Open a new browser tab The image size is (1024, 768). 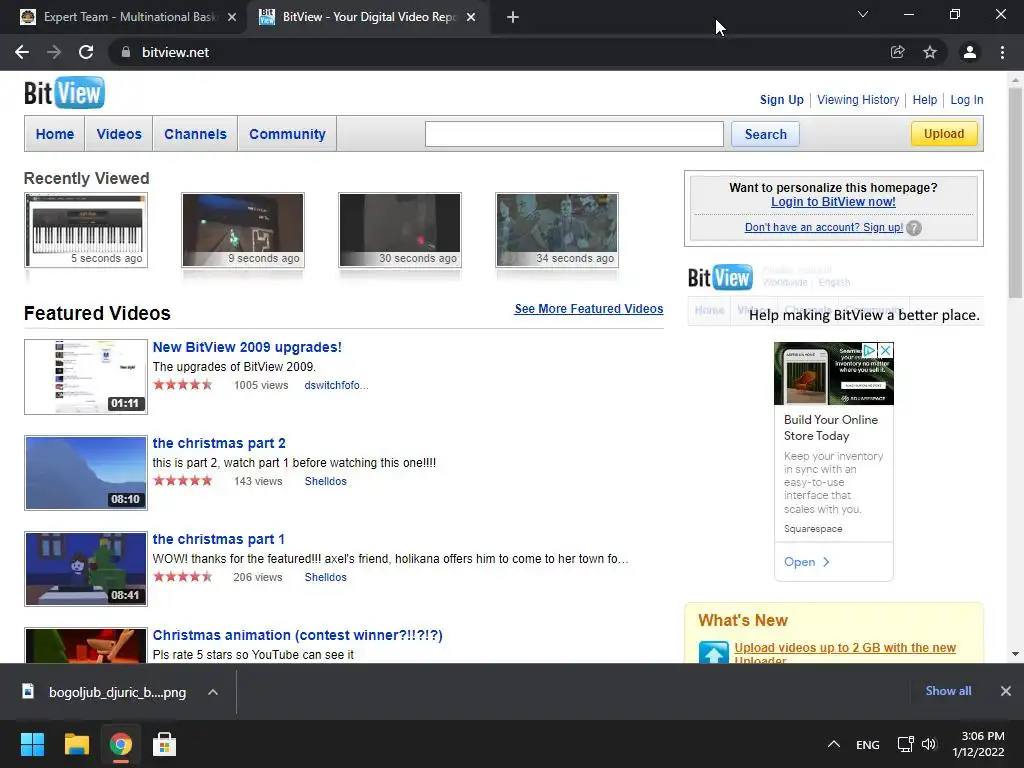point(513,17)
